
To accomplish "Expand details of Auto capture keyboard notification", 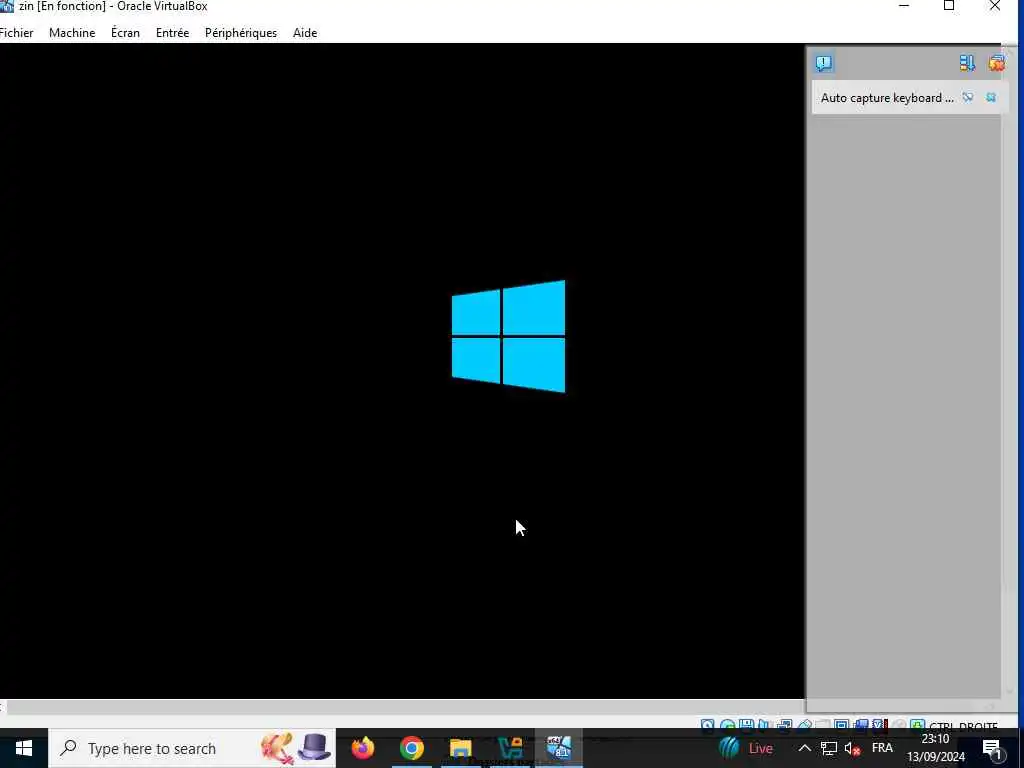I will pyautogui.click(x=968, y=97).
